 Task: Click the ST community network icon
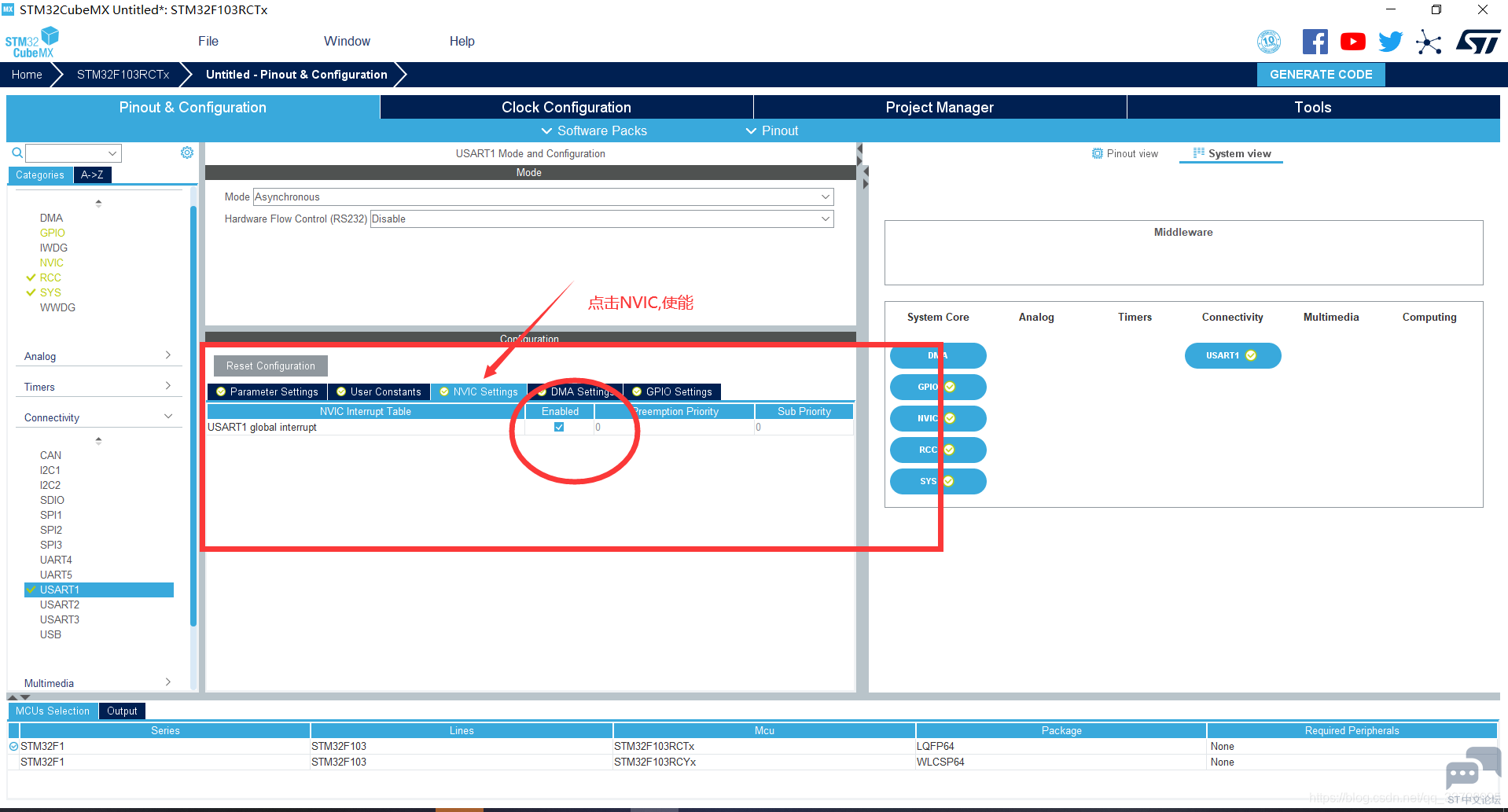1429,42
